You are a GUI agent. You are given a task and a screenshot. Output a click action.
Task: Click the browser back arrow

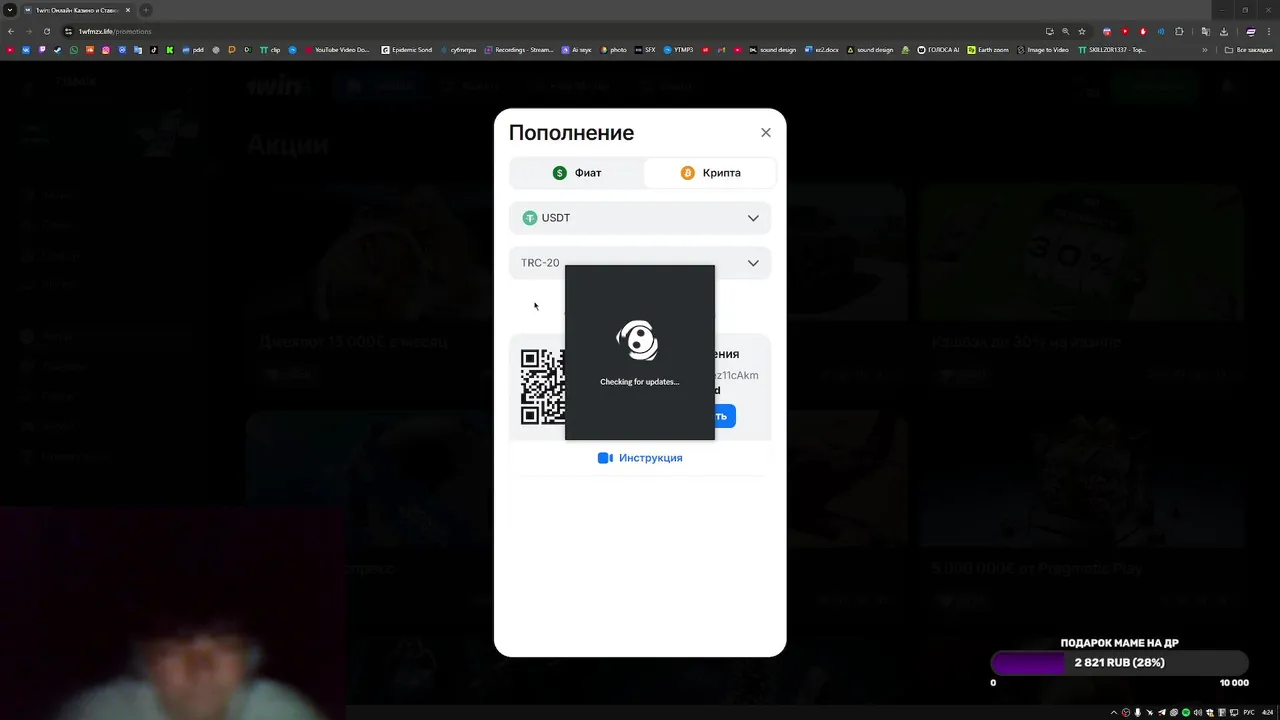click(x=10, y=31)
